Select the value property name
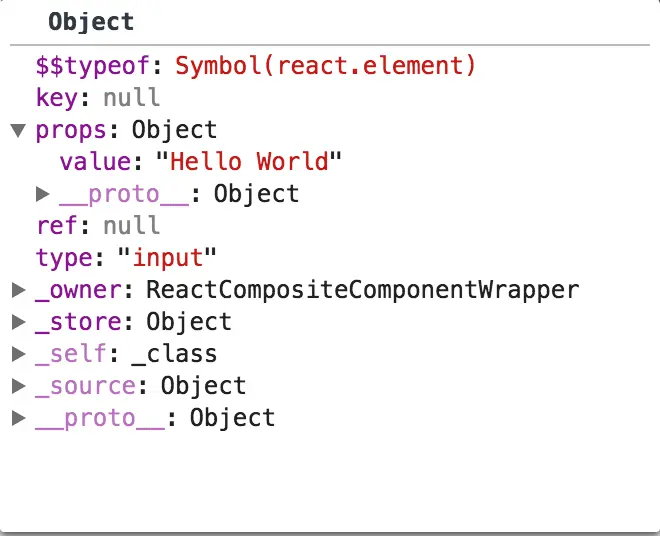 pos(95,162)
